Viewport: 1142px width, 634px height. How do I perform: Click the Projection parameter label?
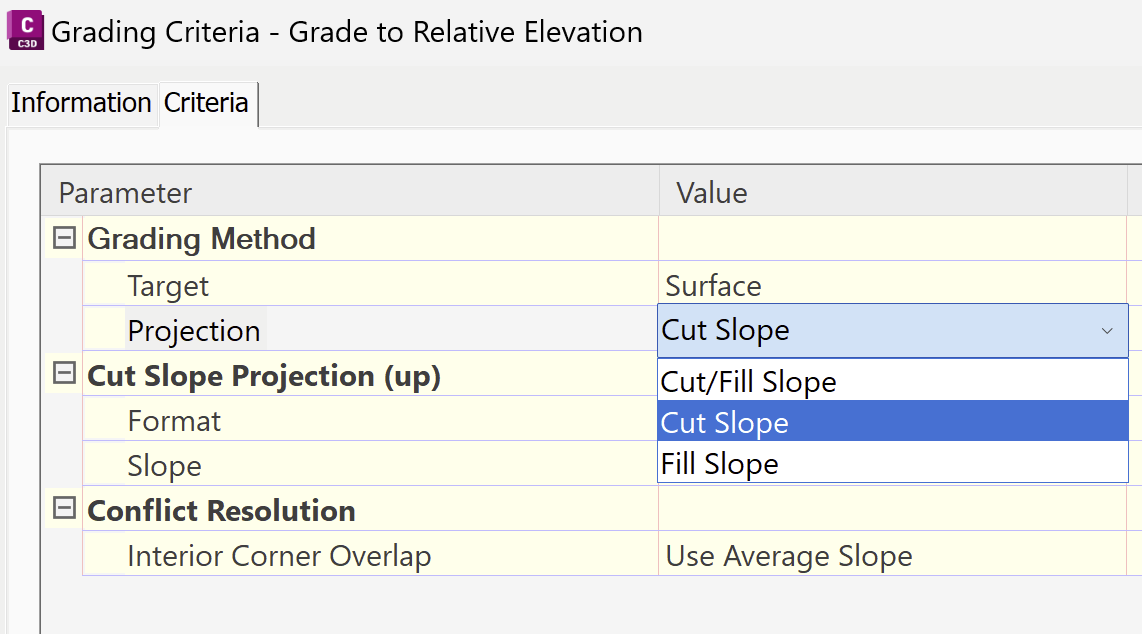(x=194, y=330)
